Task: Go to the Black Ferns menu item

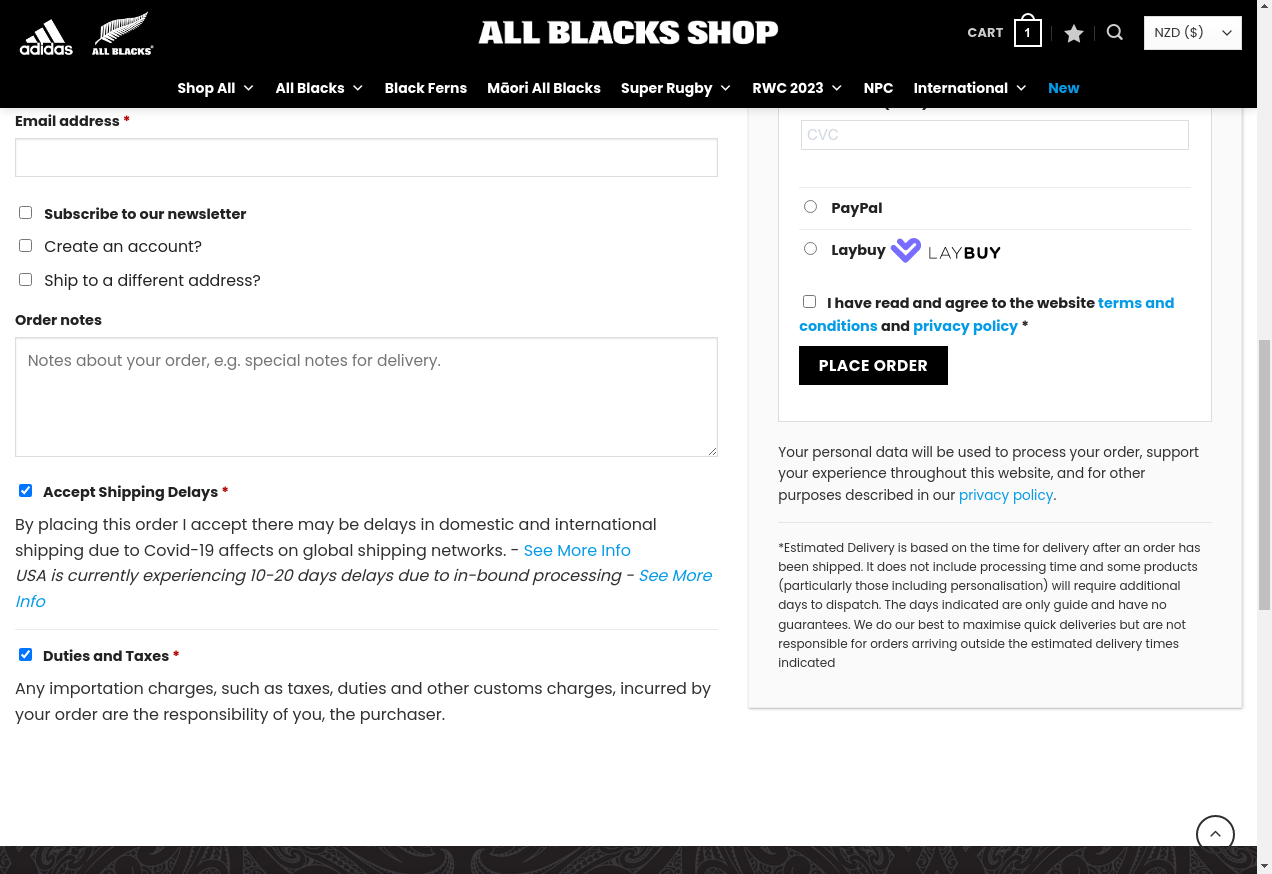Action: coord(426,88)
